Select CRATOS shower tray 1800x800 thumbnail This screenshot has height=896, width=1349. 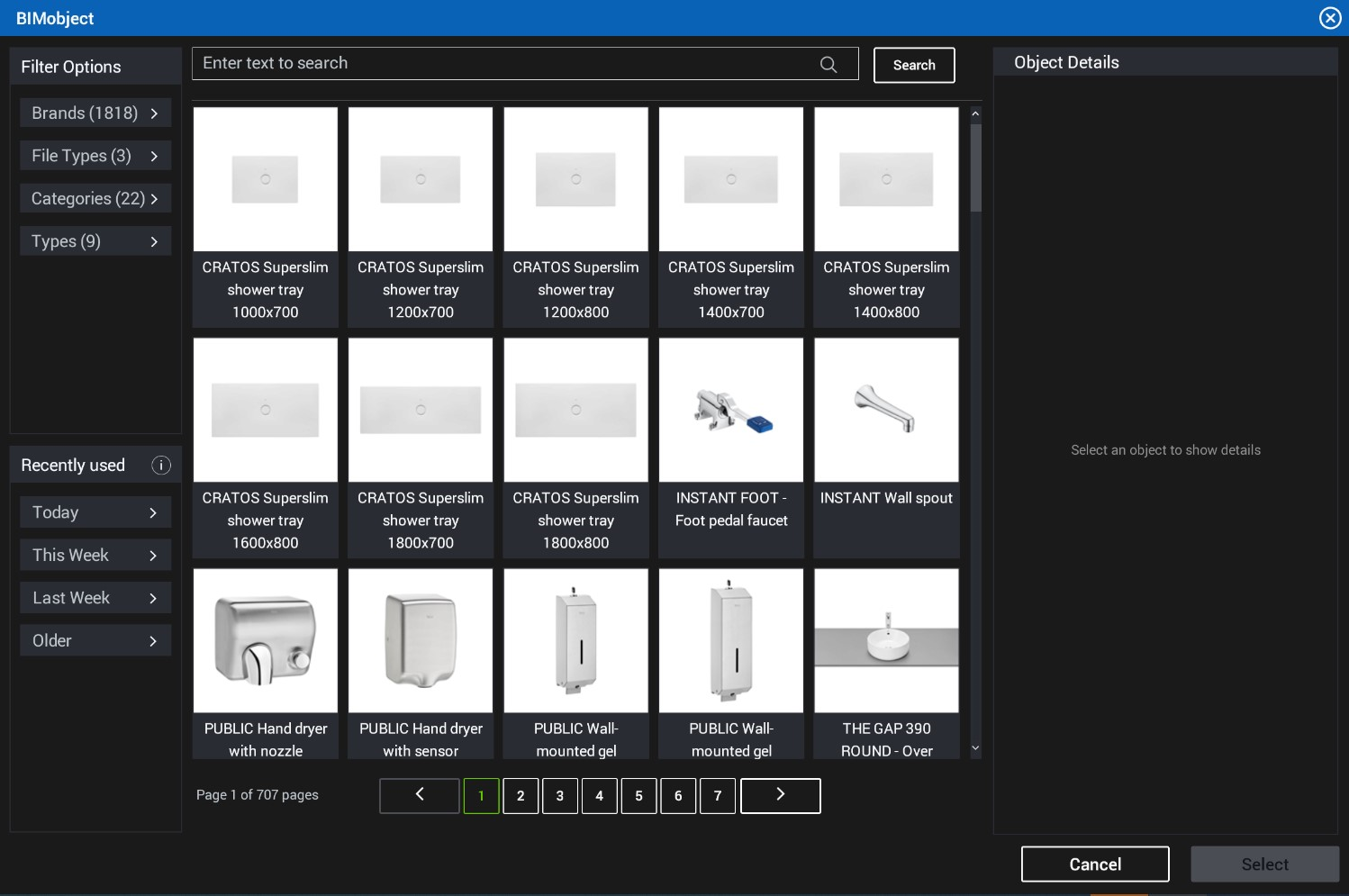click(x=576, y=410)
